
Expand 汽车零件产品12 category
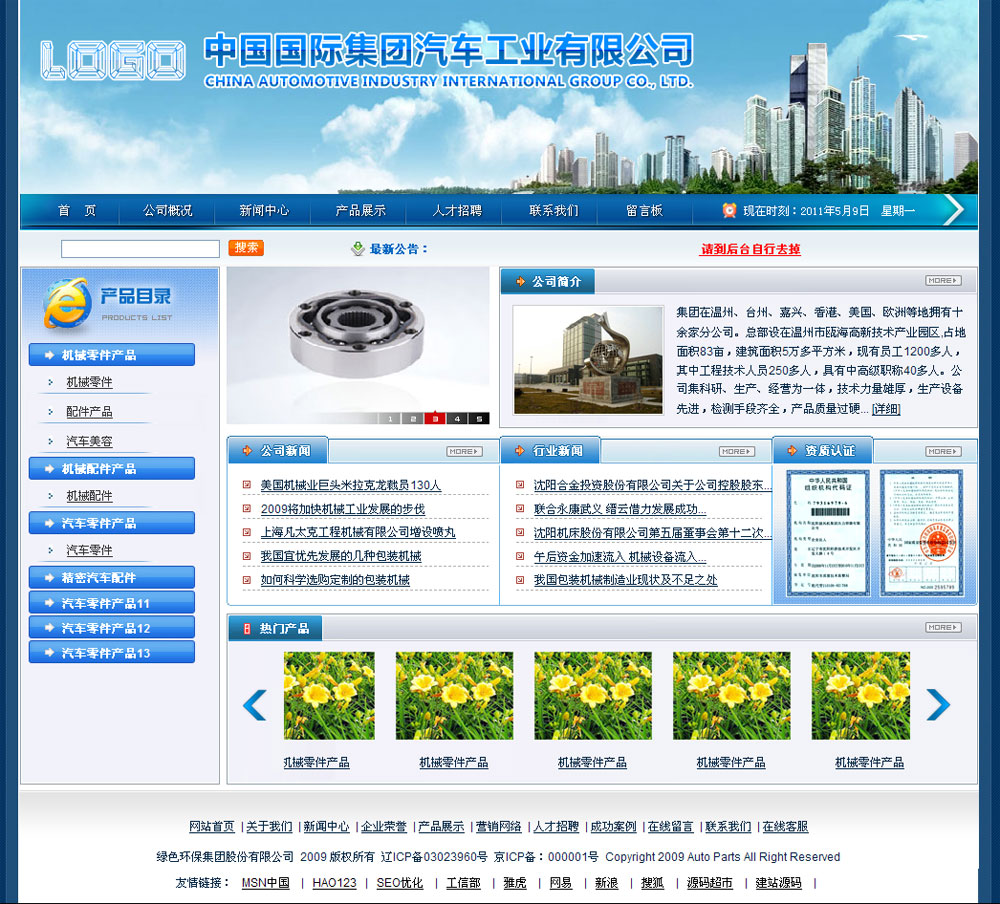pos(112,628)
